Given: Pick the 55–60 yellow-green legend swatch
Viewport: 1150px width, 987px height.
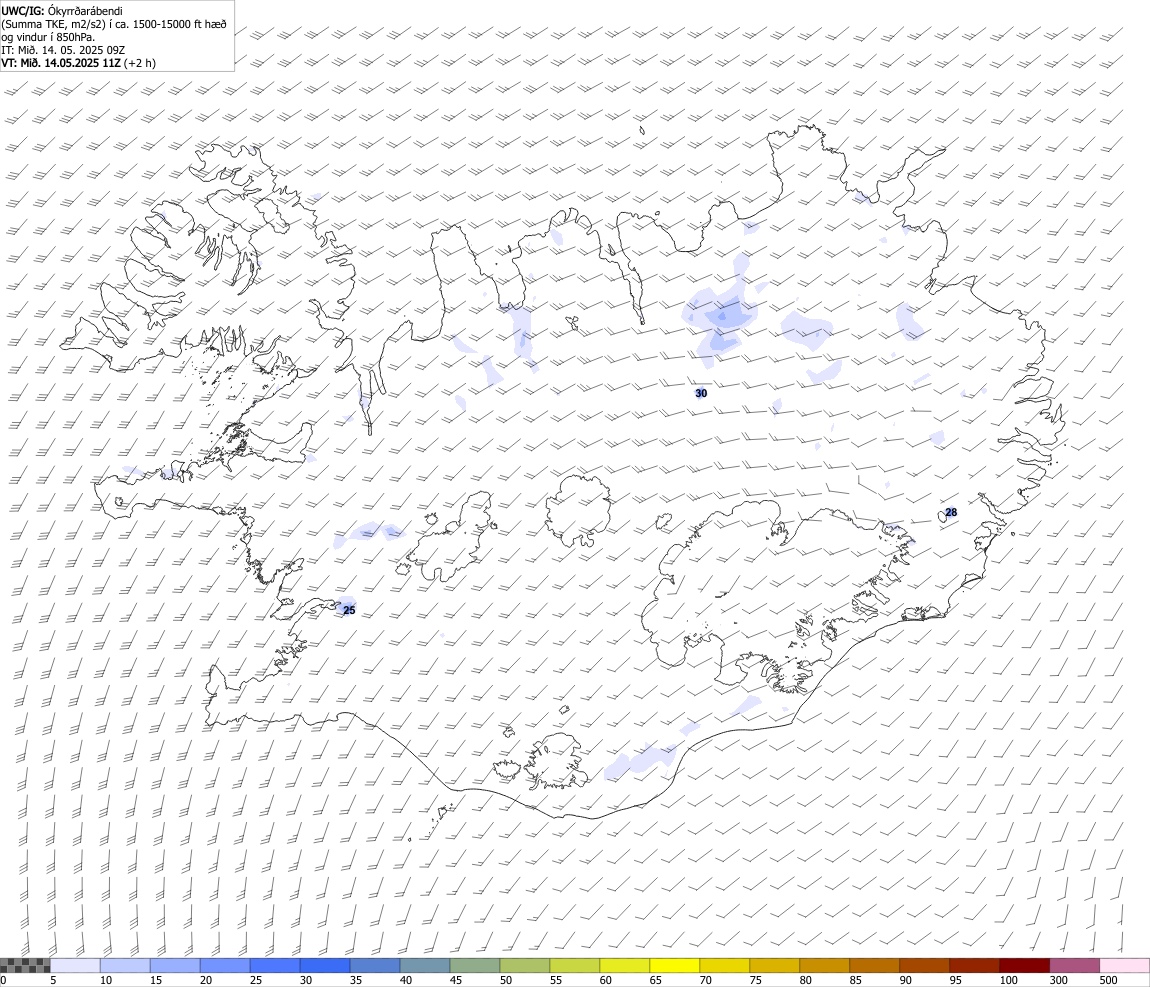Looking at the screenshot, I should click(x=575, y=966).
